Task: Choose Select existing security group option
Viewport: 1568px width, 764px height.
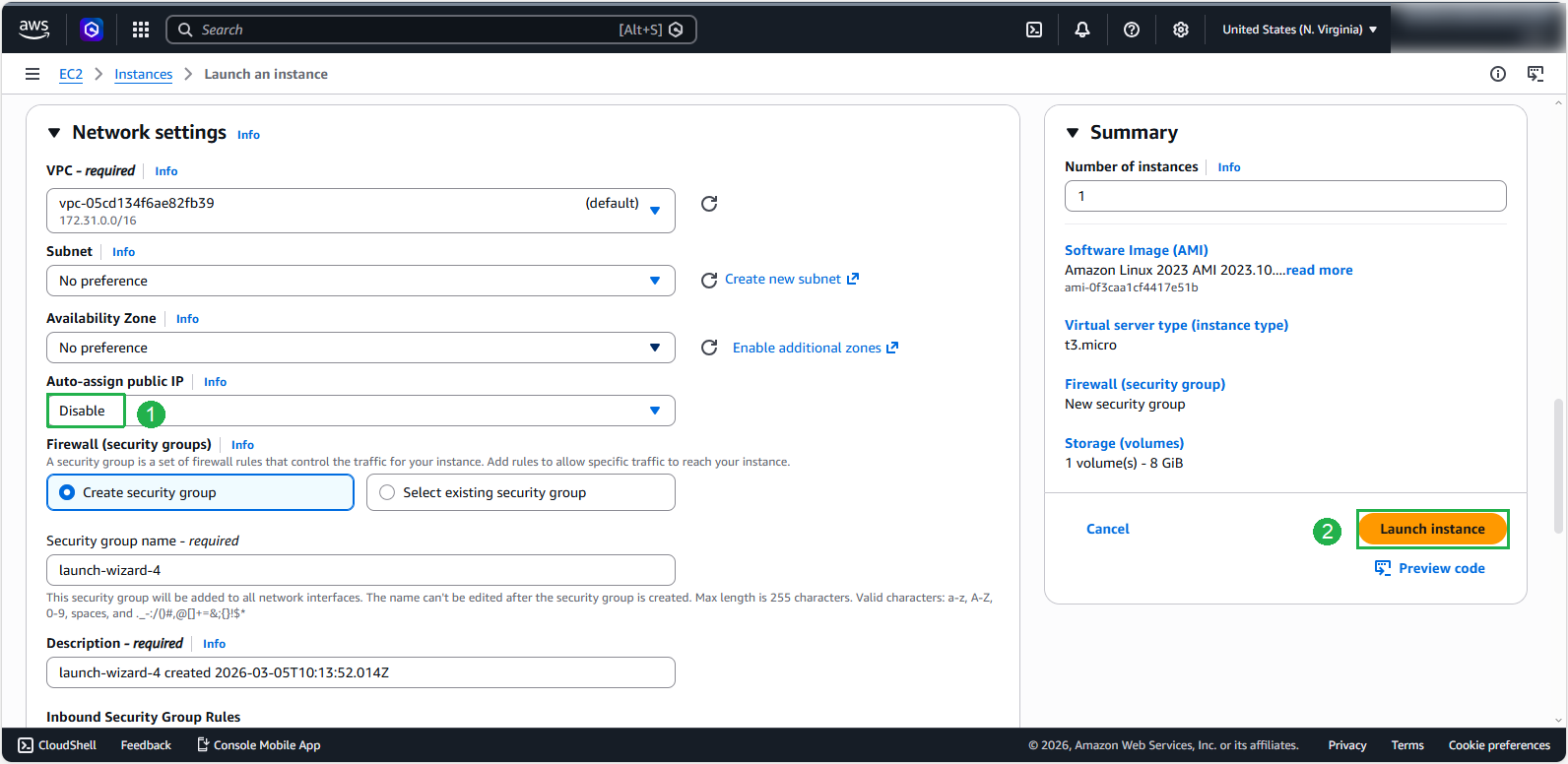Action: pos(521,492)
